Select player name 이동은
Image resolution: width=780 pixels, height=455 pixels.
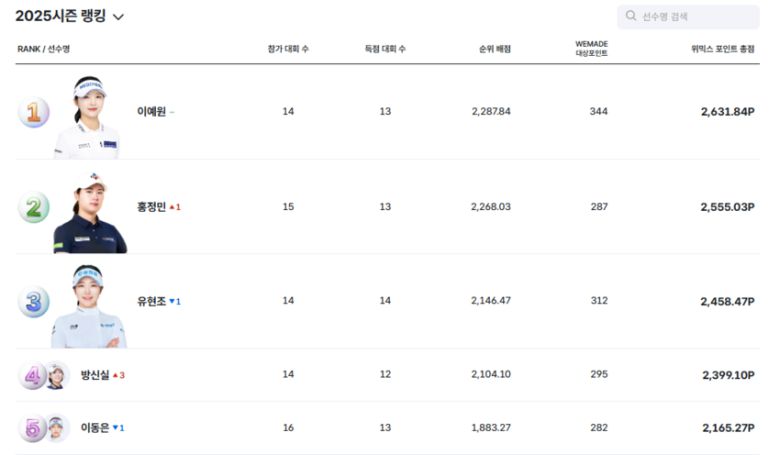95,428
